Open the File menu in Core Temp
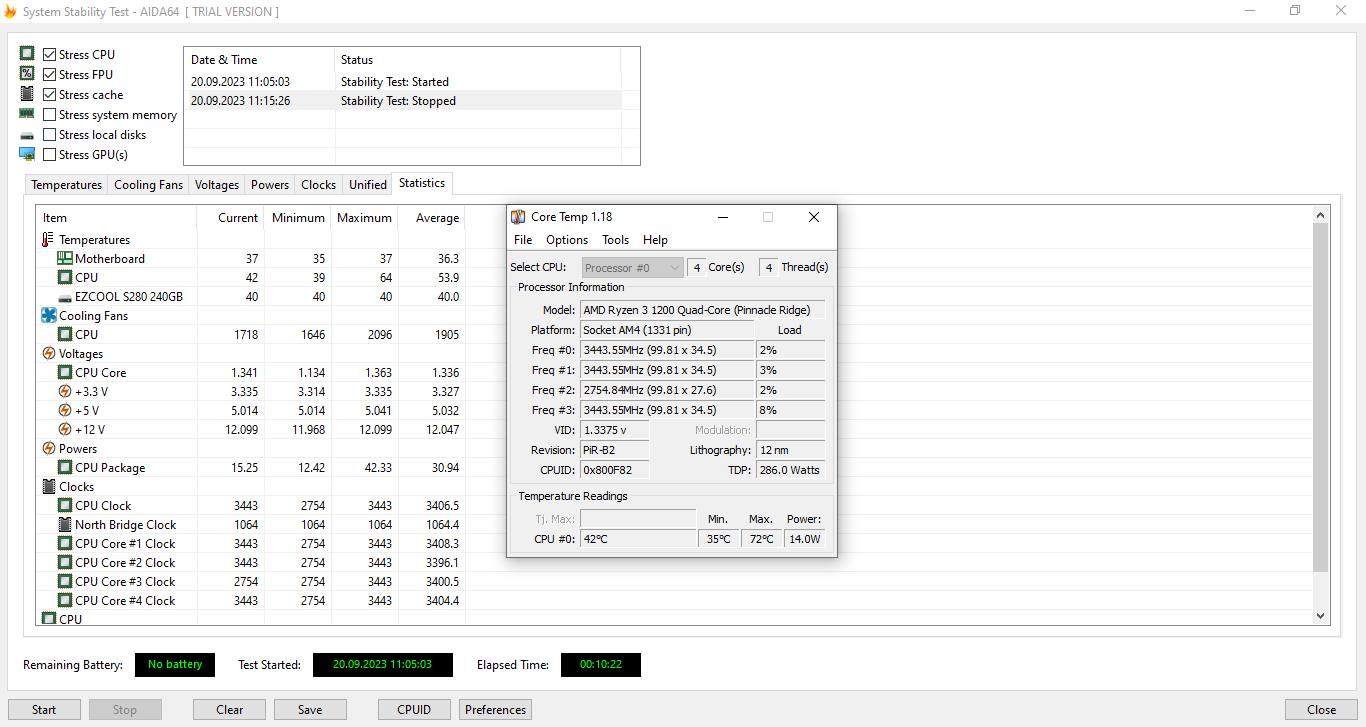This screenshot has height=727, width=1366. pos(523,240)
